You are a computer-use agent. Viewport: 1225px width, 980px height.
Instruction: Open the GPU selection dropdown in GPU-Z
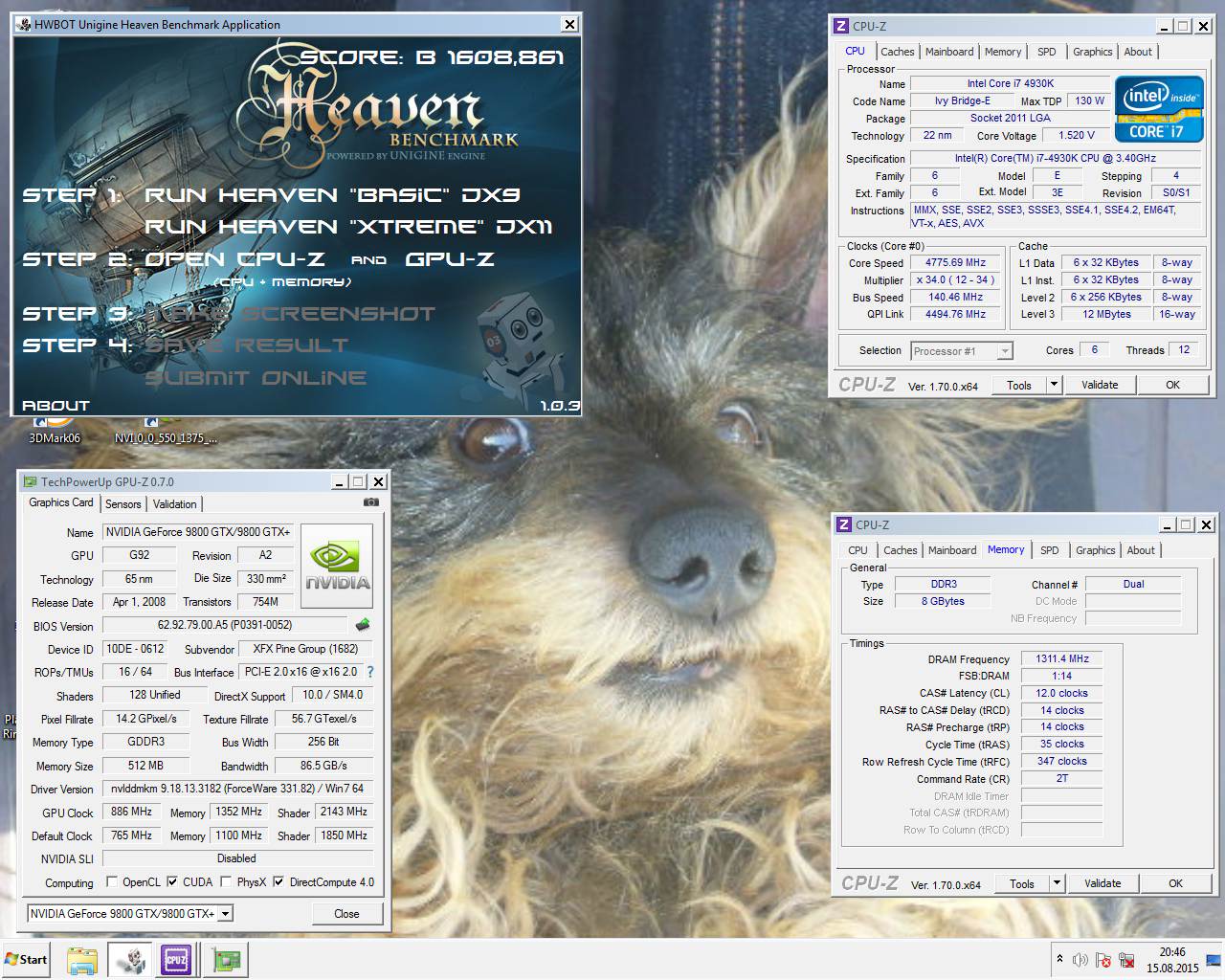[225, 914]
